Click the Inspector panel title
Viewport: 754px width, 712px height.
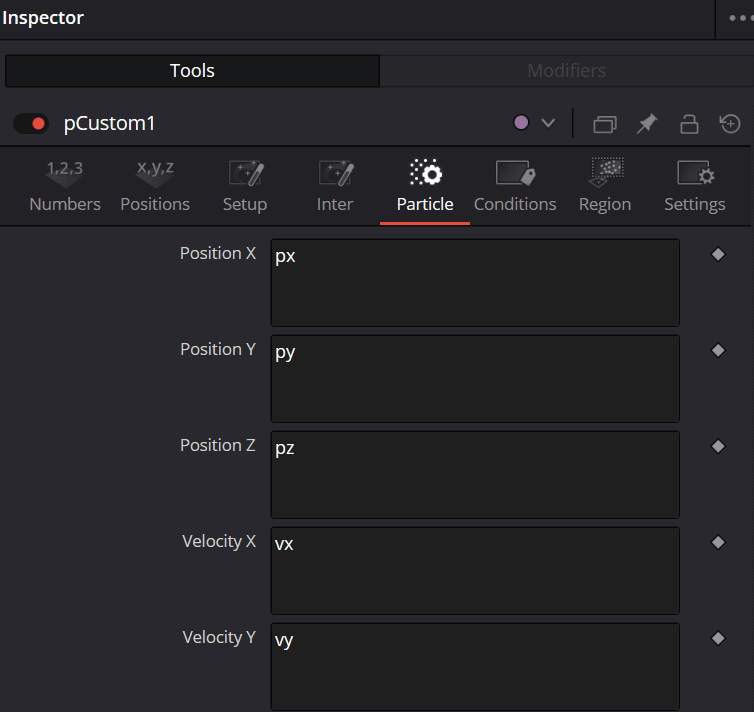pyautogui.click(x=43, y=18)
